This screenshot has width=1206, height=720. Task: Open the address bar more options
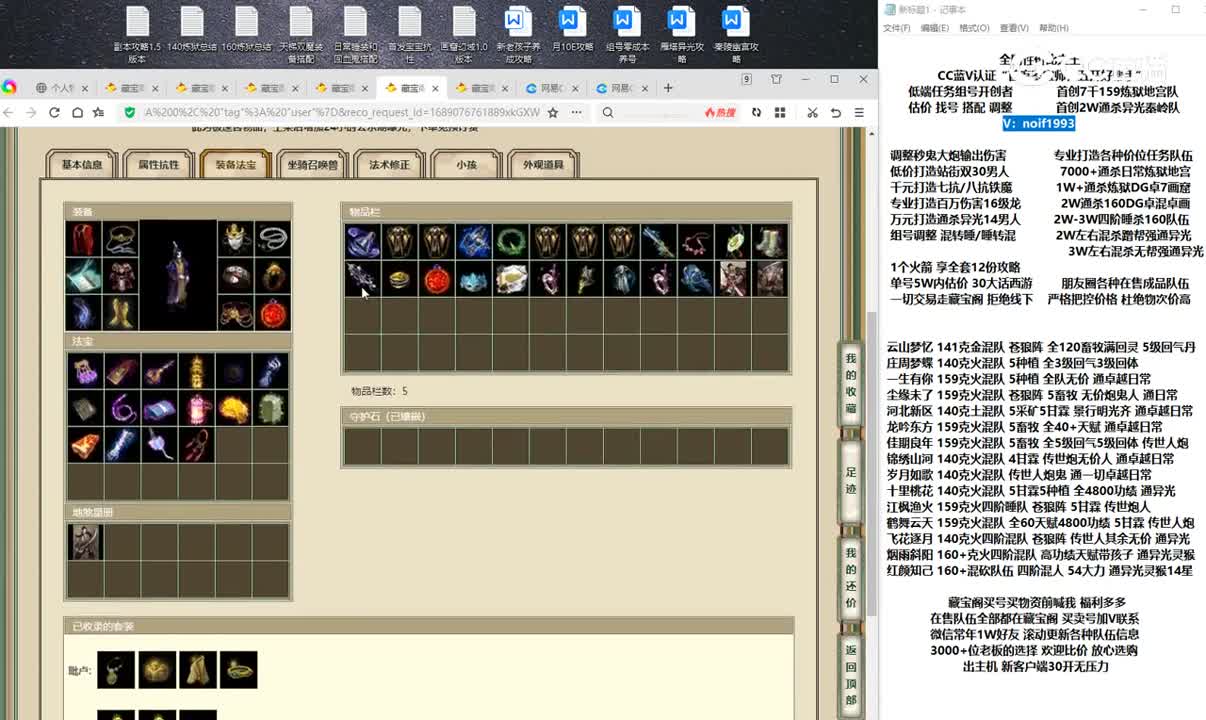(576, 113)
